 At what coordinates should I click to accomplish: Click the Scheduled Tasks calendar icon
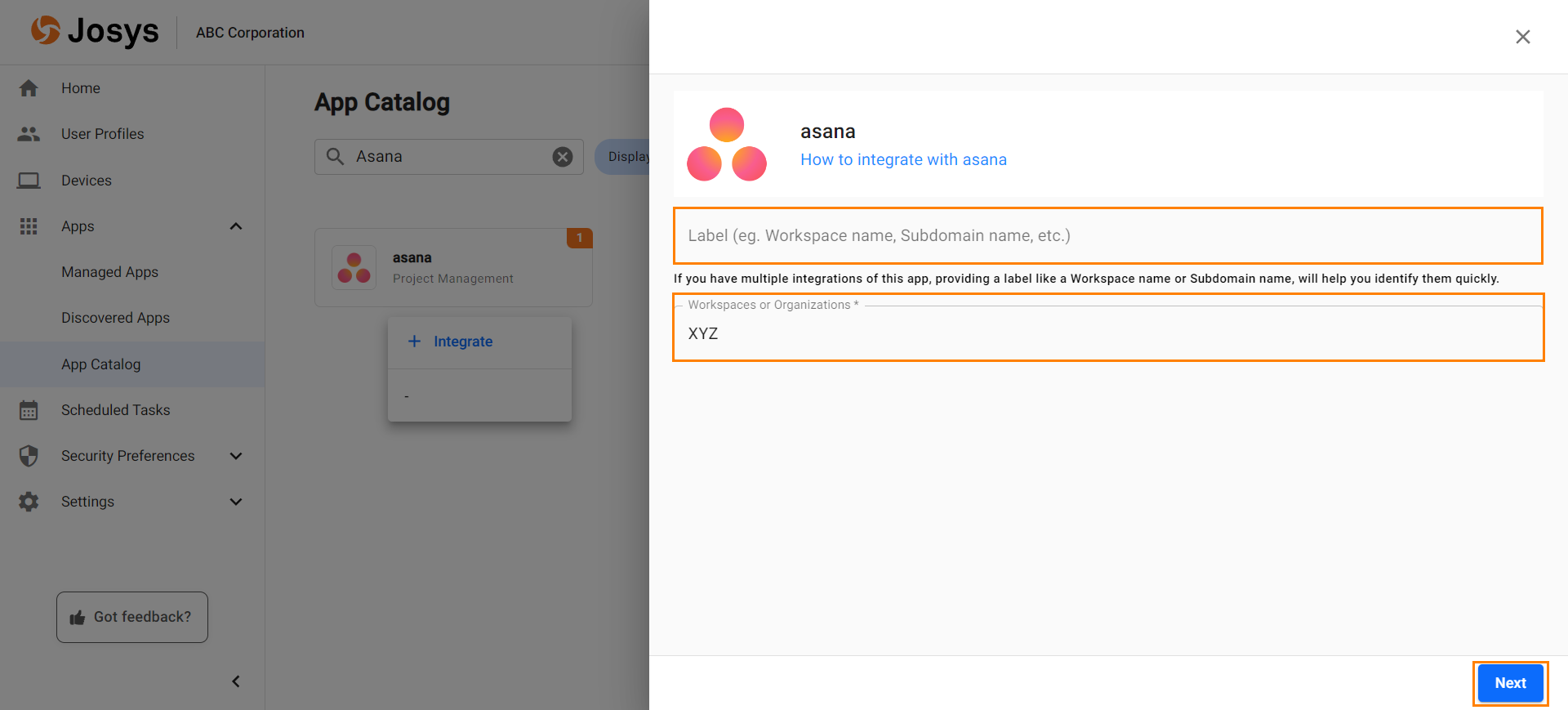29,410
